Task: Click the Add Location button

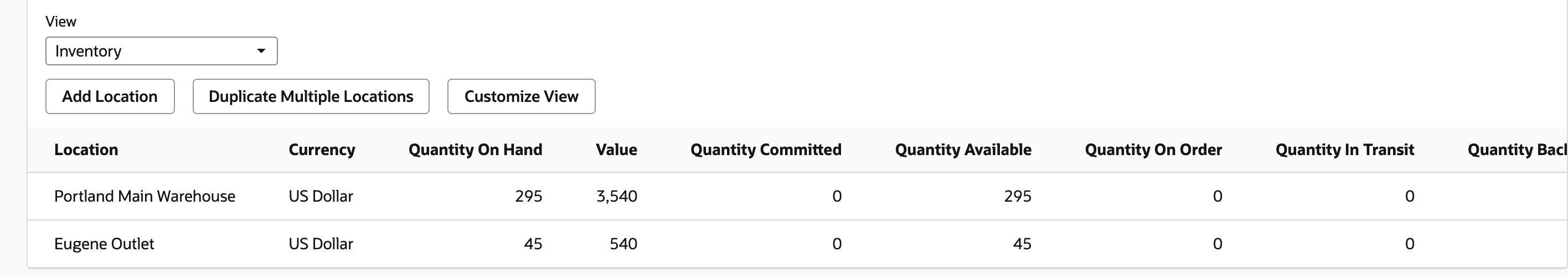Action: click(110, 96)
